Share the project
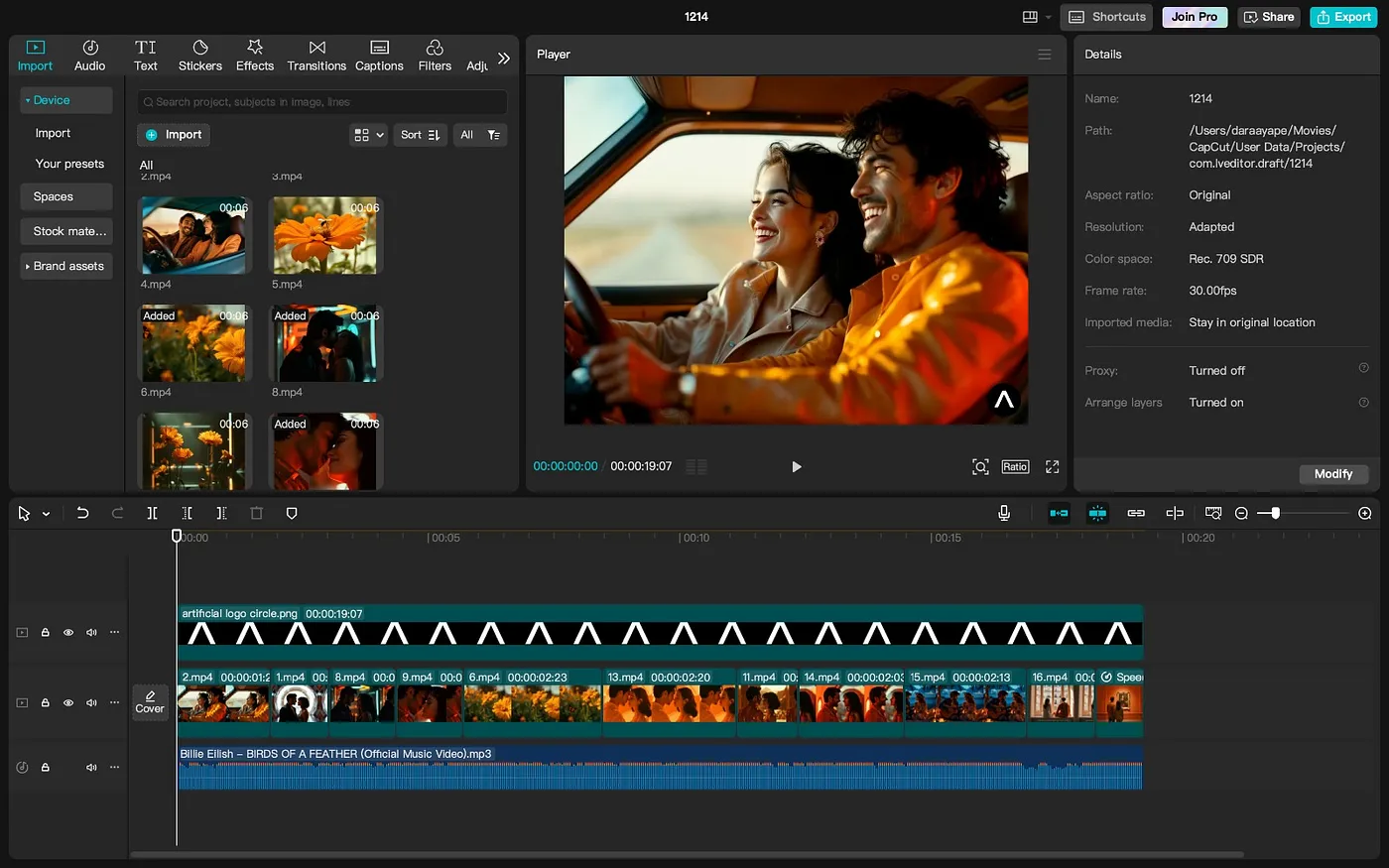This screenshot has height=868, width=1389. pos(1269,17)
